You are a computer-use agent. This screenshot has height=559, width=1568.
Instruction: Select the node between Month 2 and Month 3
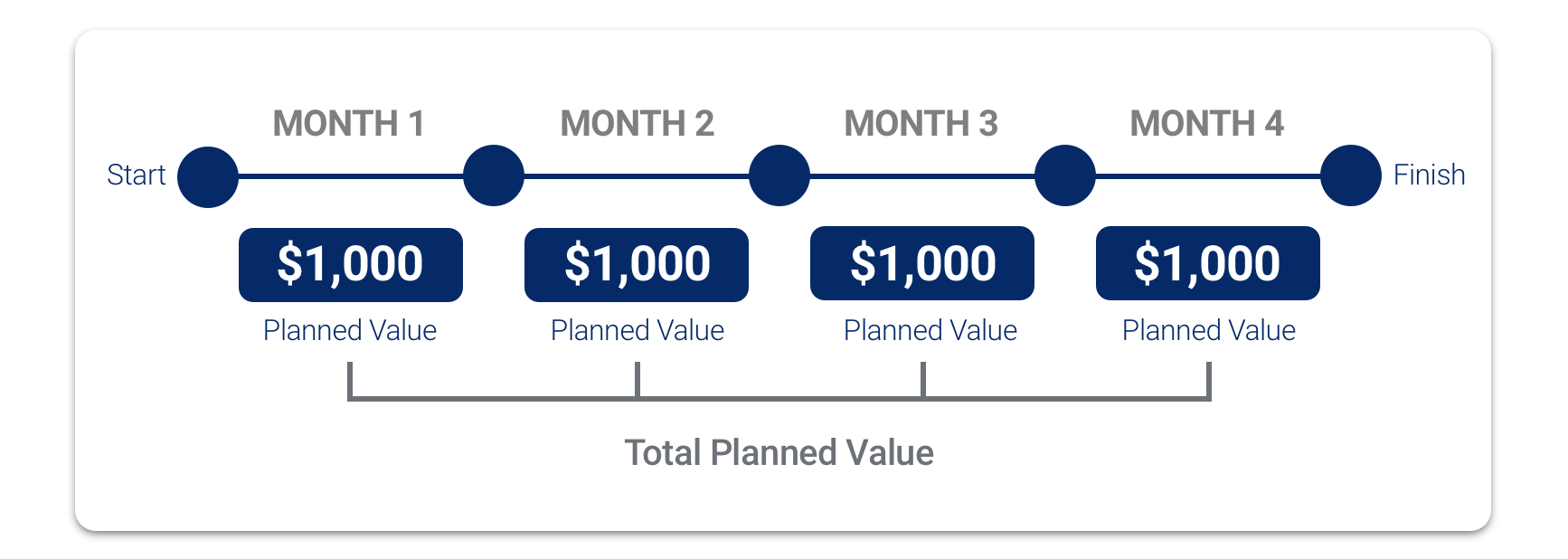pyautogui.click(x=779, y=175)
